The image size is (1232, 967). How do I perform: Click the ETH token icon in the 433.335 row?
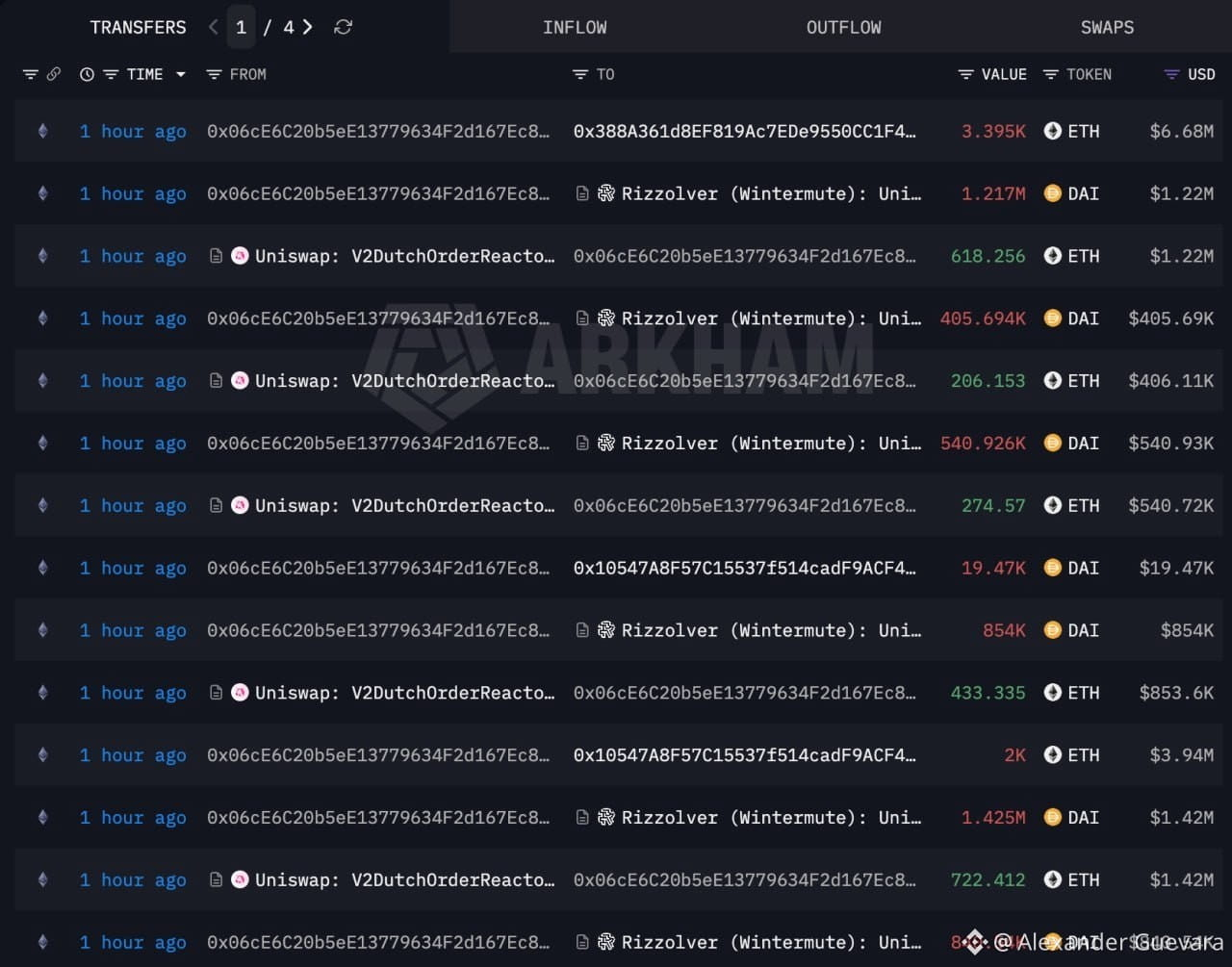click(x=1053, y=693)
